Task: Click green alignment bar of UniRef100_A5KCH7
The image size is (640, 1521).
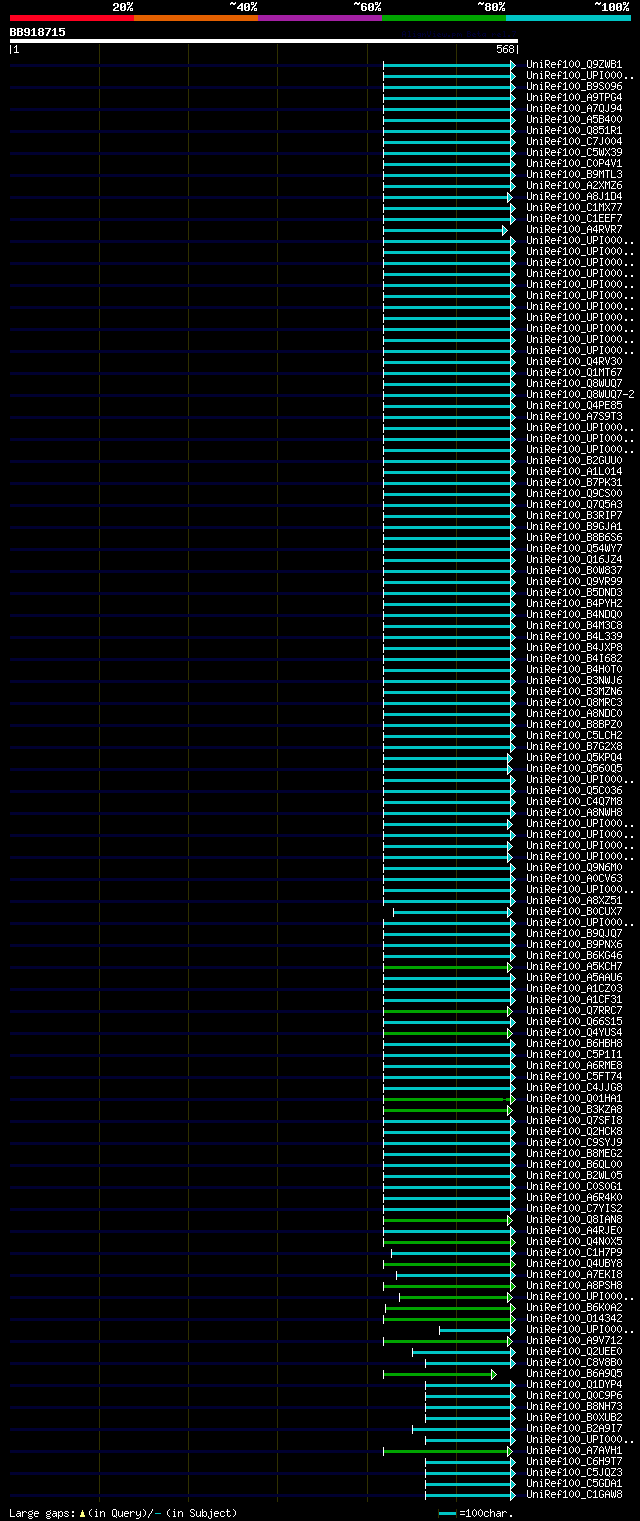Action: coord(447,967)
